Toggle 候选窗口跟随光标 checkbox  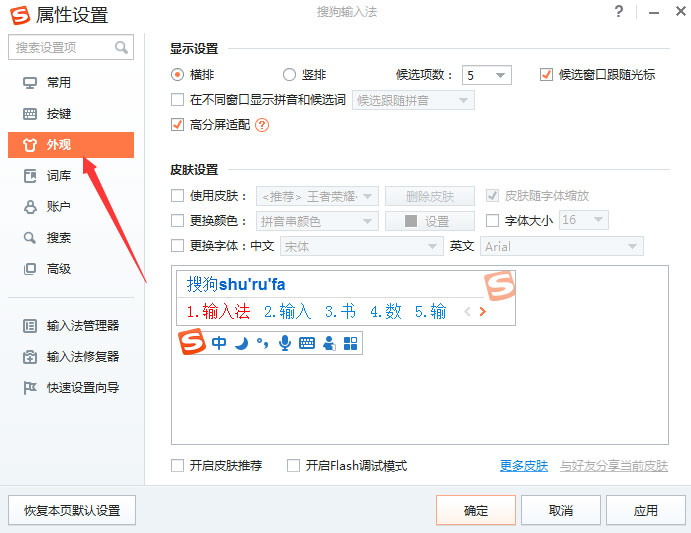pos(546,75)
